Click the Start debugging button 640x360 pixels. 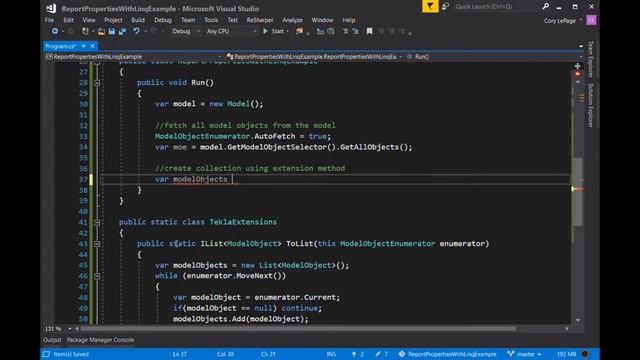click(x=273, y=31)
